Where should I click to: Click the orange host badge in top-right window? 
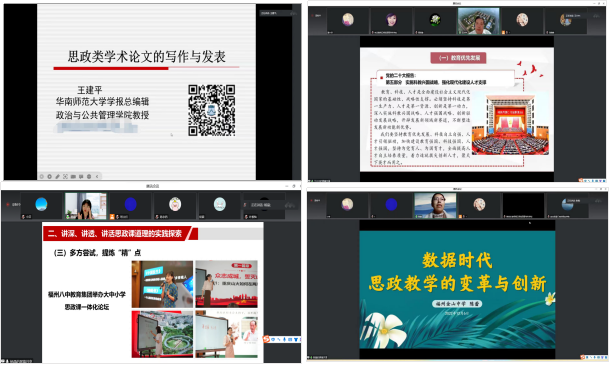503,32
